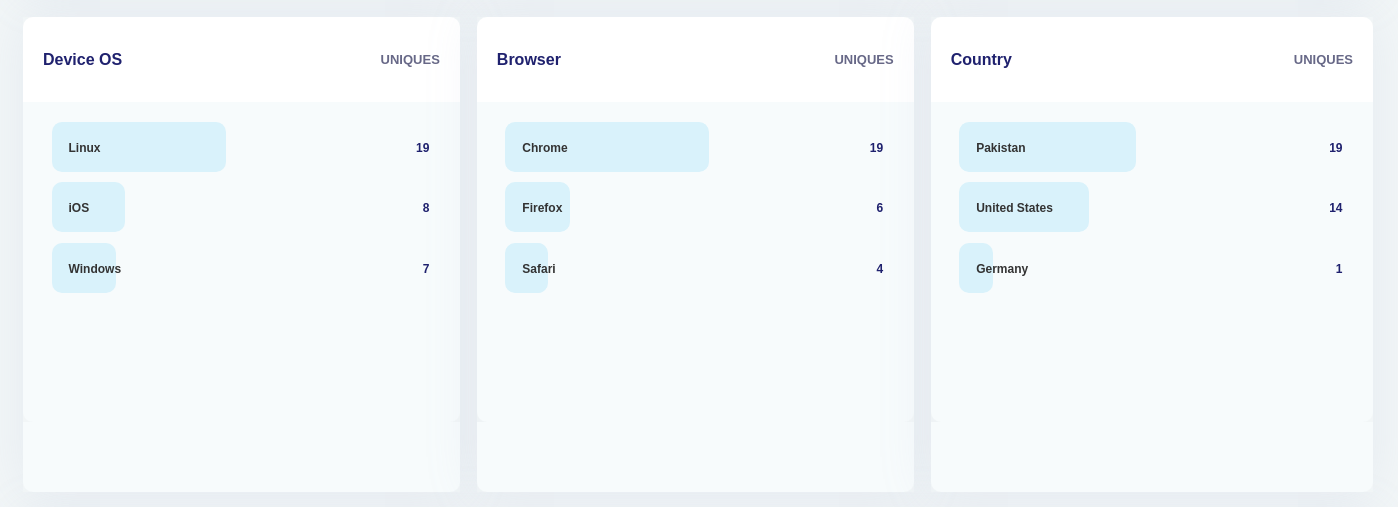
Task: Click United States unique count 14
Action: [x=1336, y=208]
